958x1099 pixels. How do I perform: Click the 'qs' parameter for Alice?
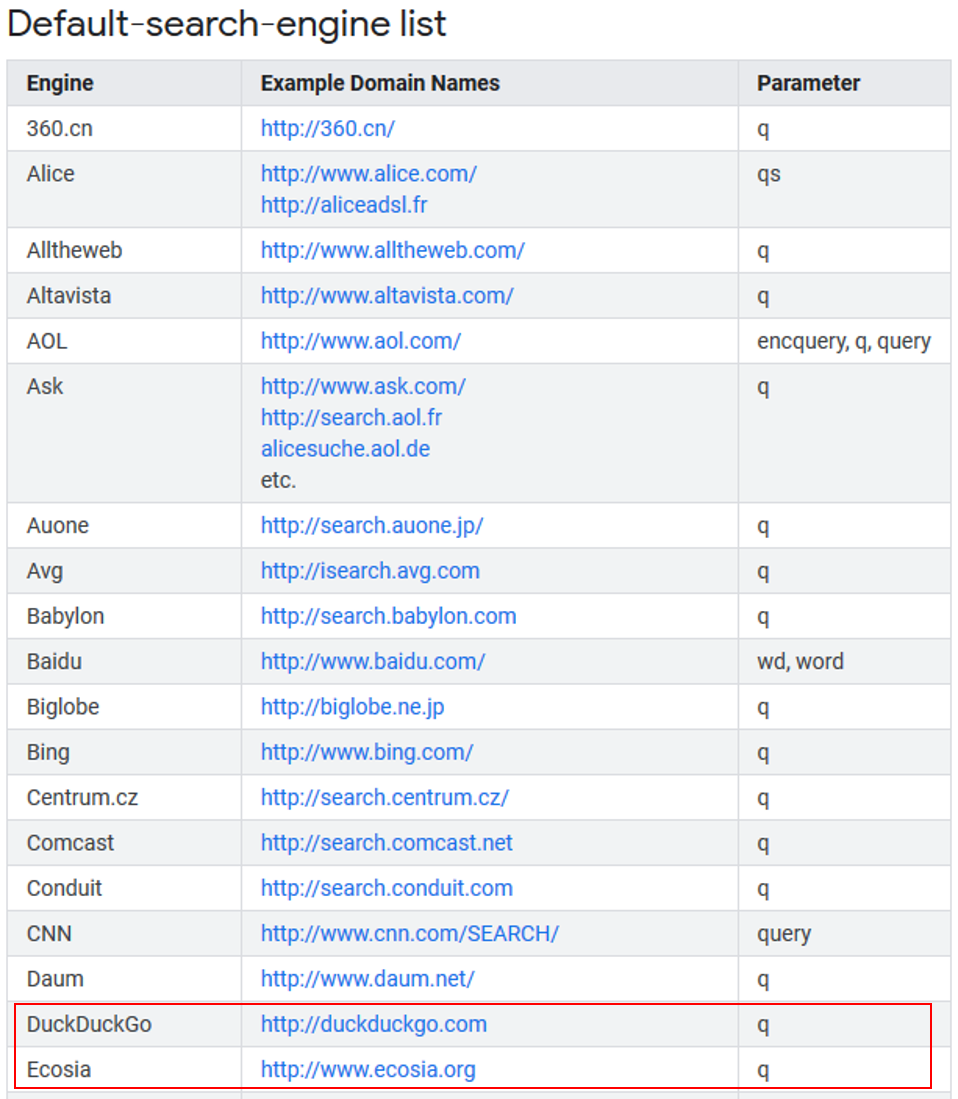click(x=769, y=174)
